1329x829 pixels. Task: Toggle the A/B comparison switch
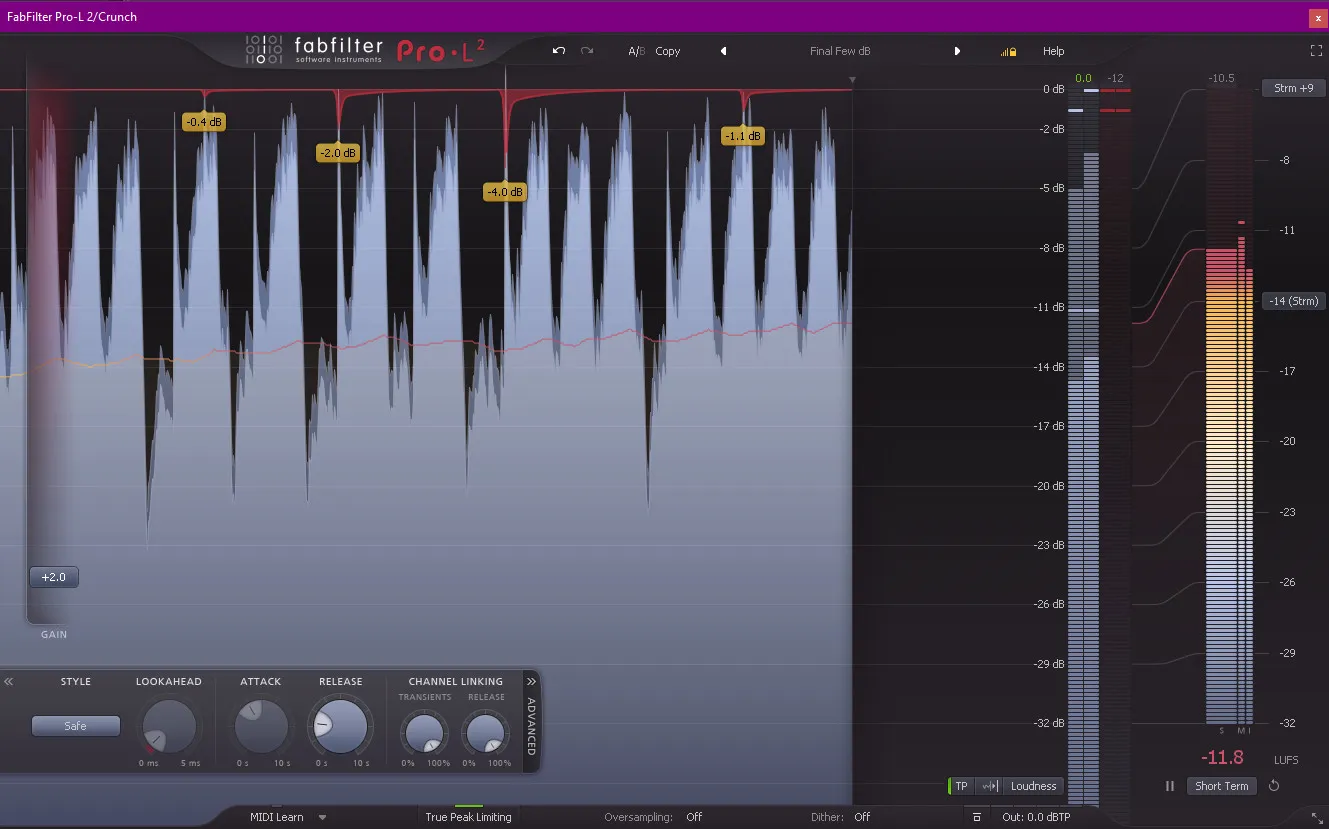[636, 51]
